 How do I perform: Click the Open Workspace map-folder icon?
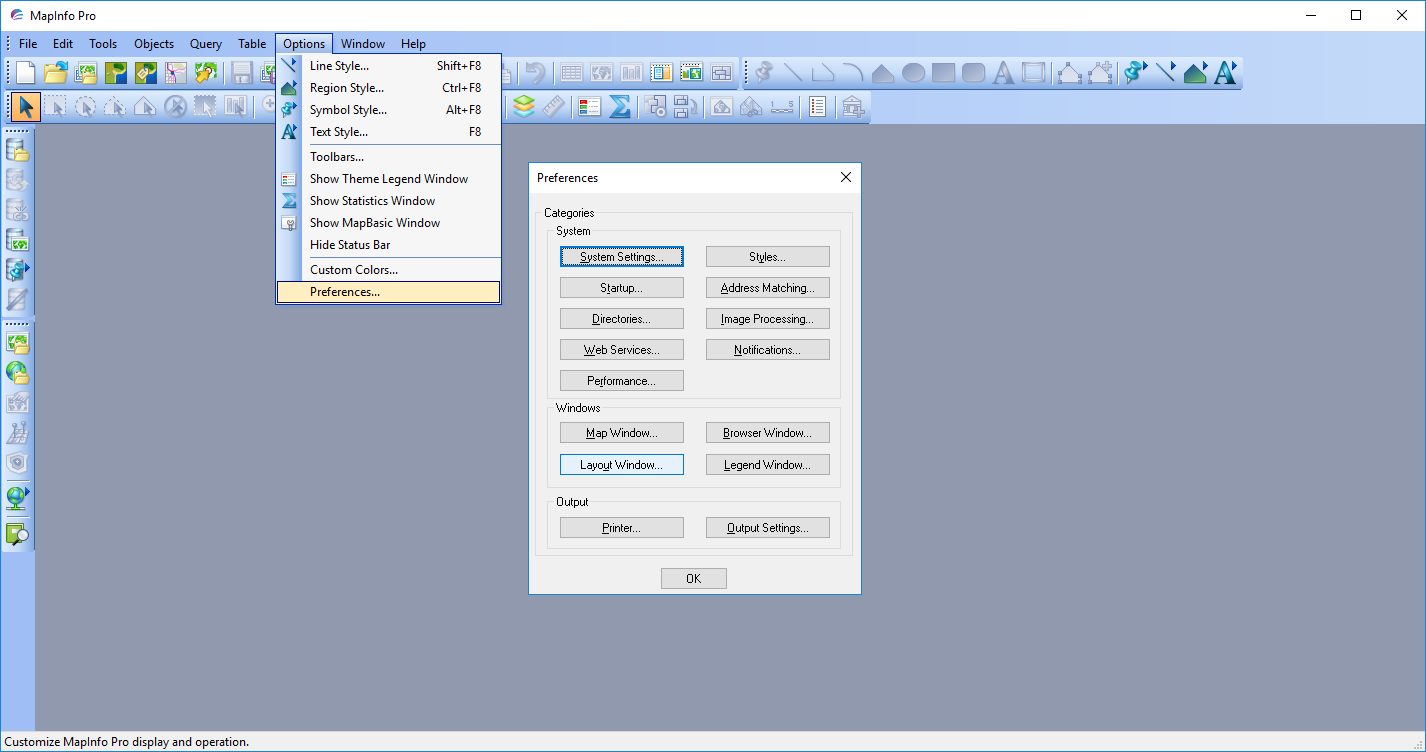(x=85, y=73)
